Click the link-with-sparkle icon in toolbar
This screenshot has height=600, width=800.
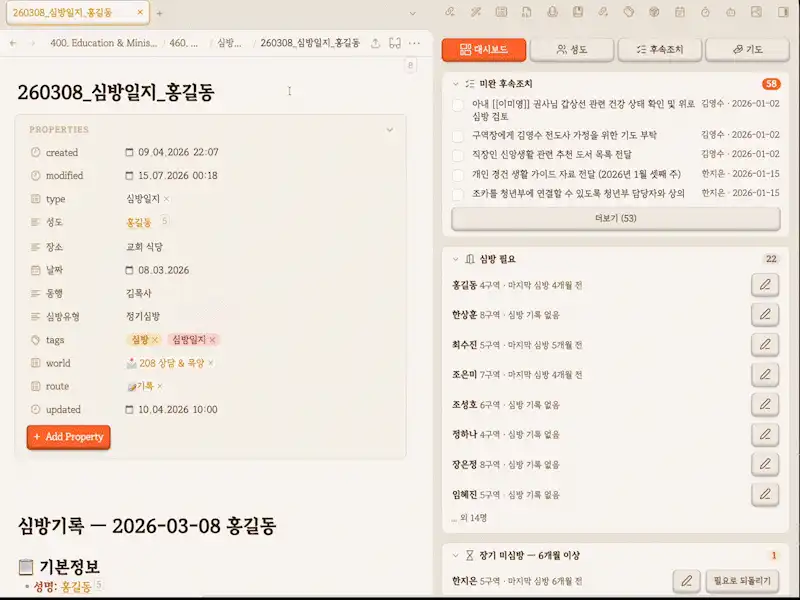603,12
